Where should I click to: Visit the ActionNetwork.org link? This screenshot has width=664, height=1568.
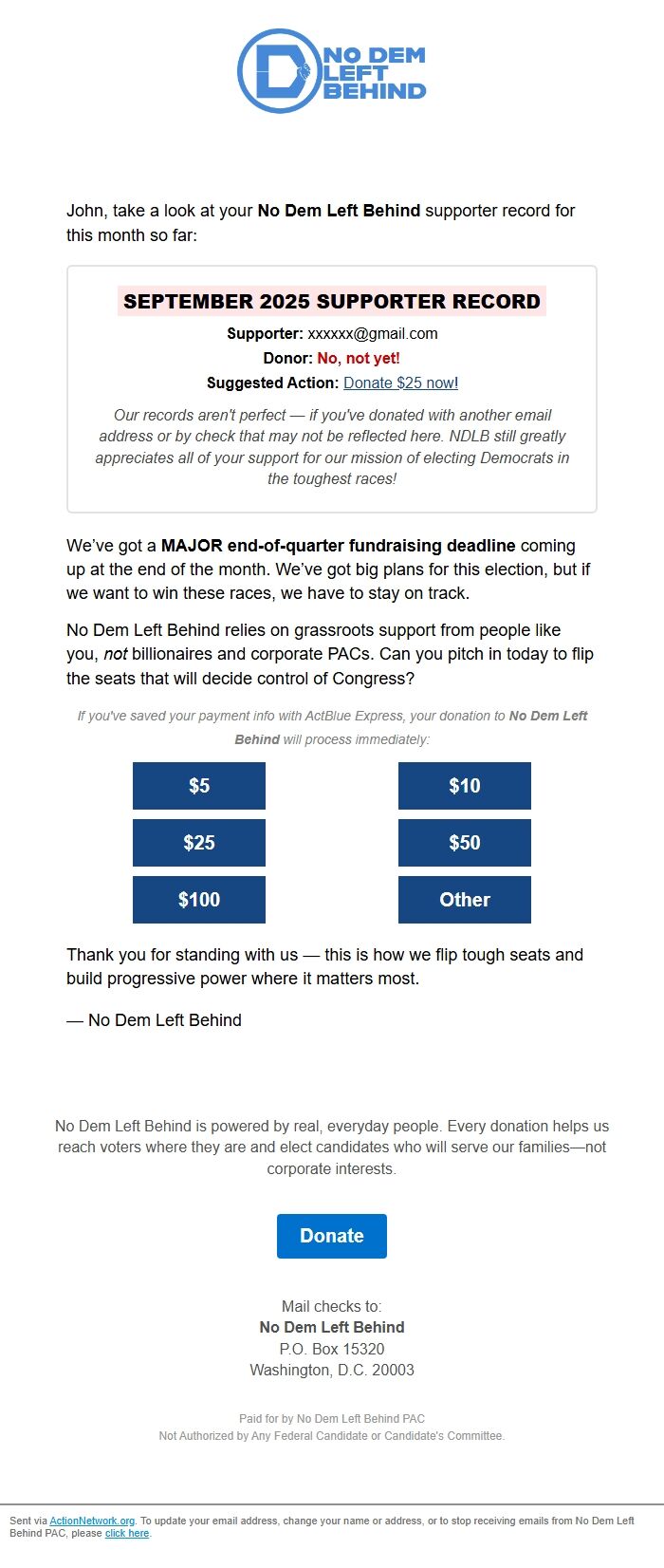point(92,1521)
